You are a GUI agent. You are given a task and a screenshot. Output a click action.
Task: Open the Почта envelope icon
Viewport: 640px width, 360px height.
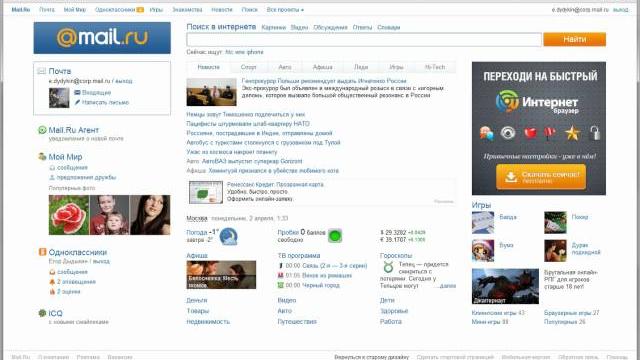click(42, 71)
